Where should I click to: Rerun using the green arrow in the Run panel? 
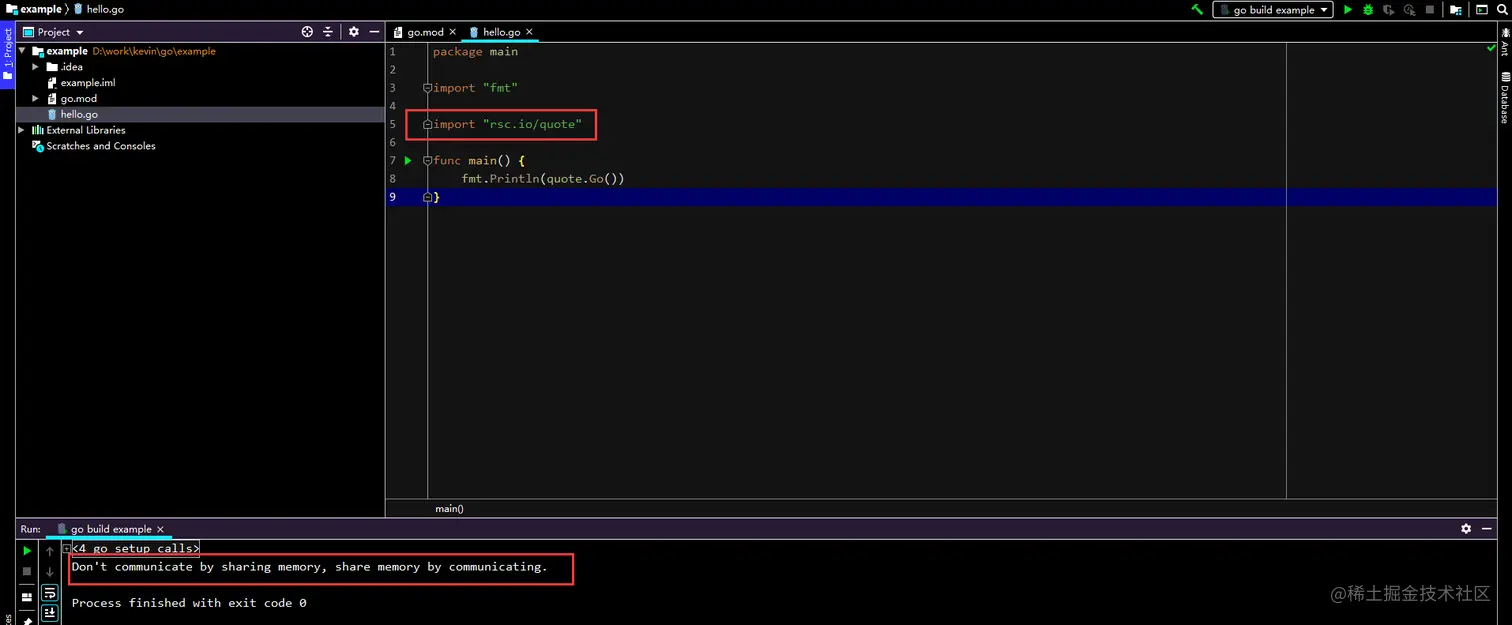tap(27, 551)
